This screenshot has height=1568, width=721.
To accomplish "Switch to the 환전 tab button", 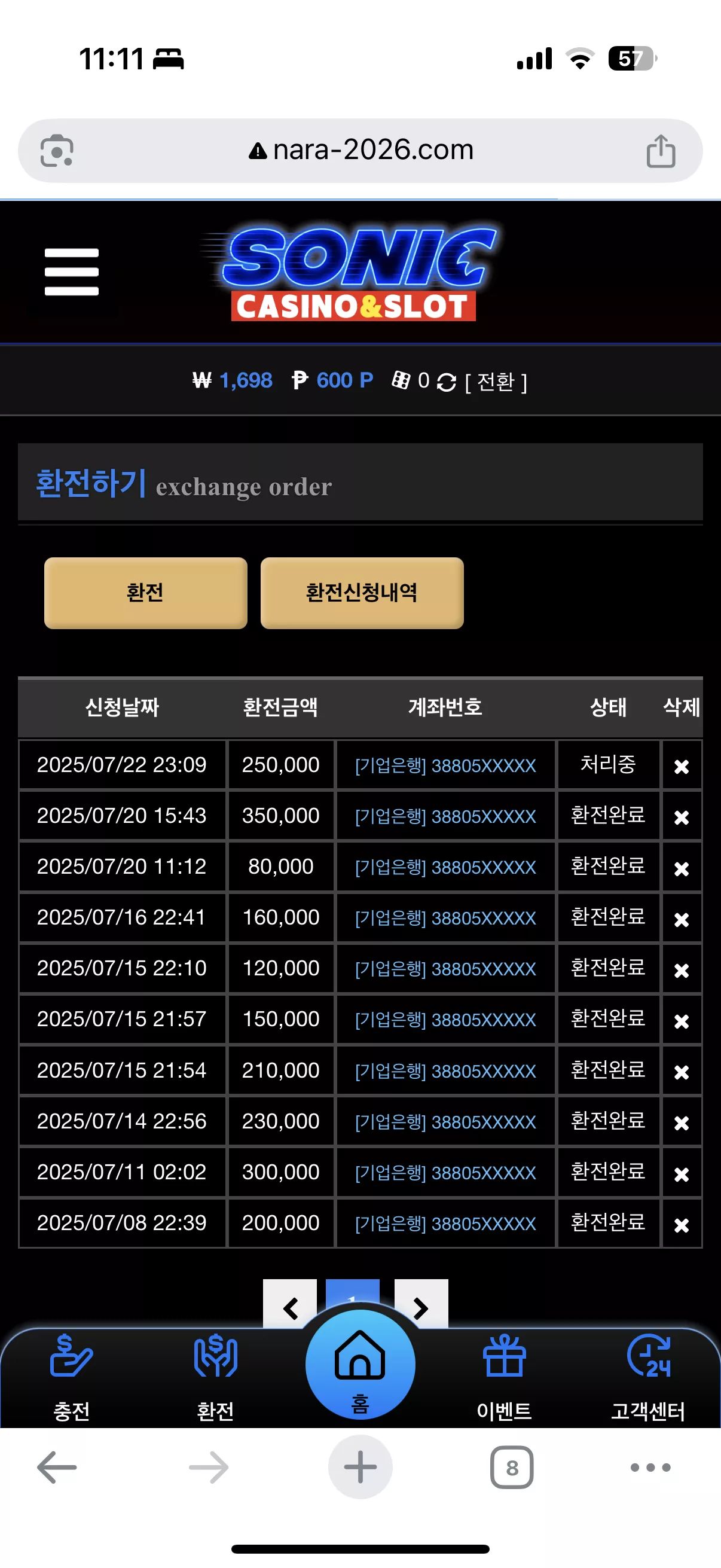I will tap(145, 593).
